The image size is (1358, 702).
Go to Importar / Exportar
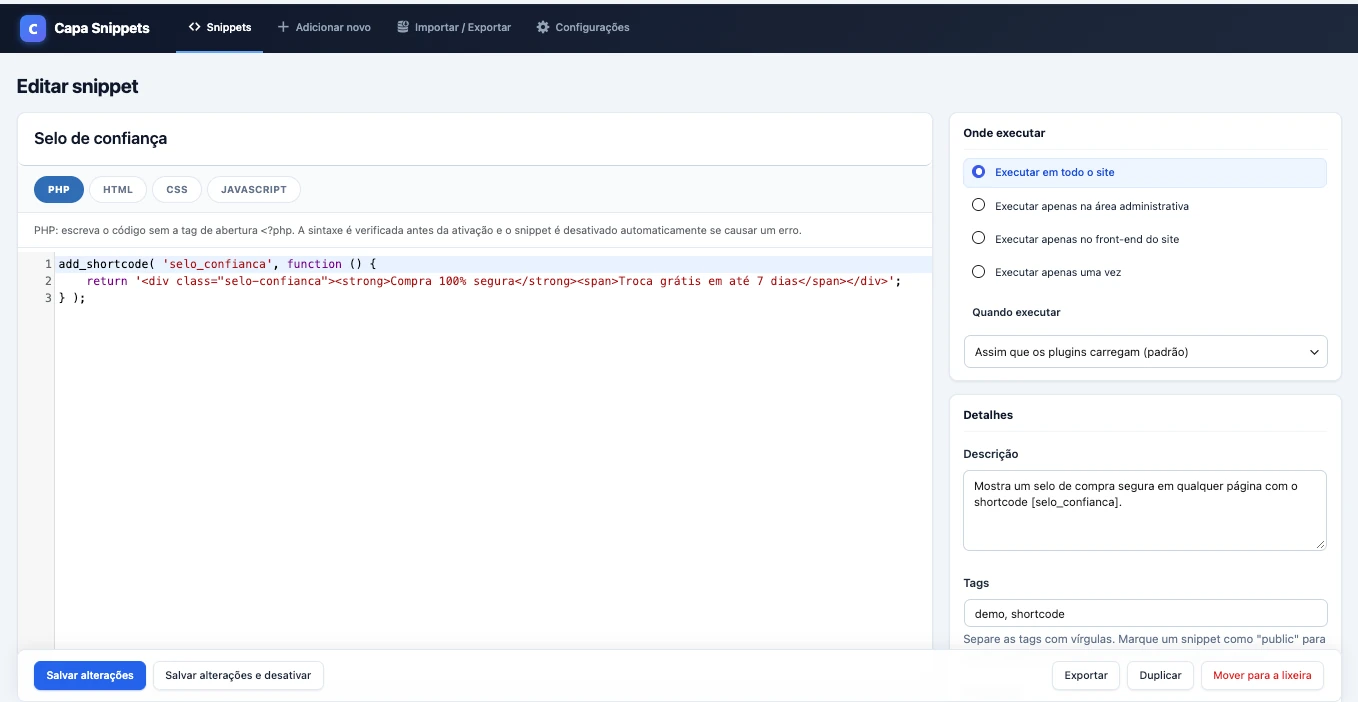tap(454, 27)
